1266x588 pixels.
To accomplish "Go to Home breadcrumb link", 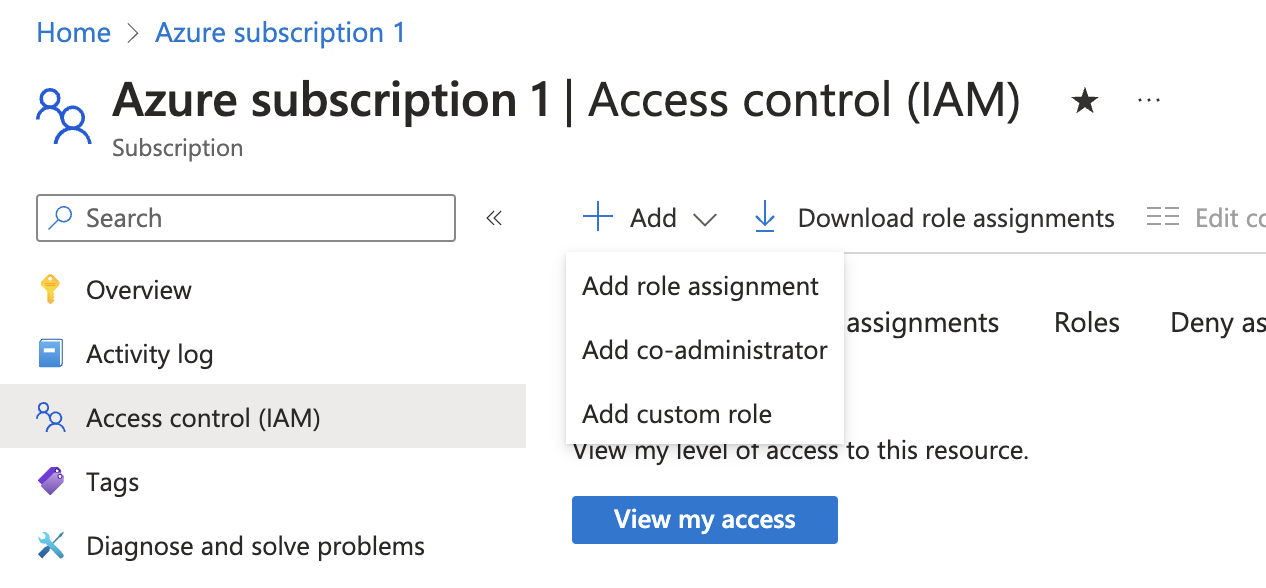I will 73,32.
